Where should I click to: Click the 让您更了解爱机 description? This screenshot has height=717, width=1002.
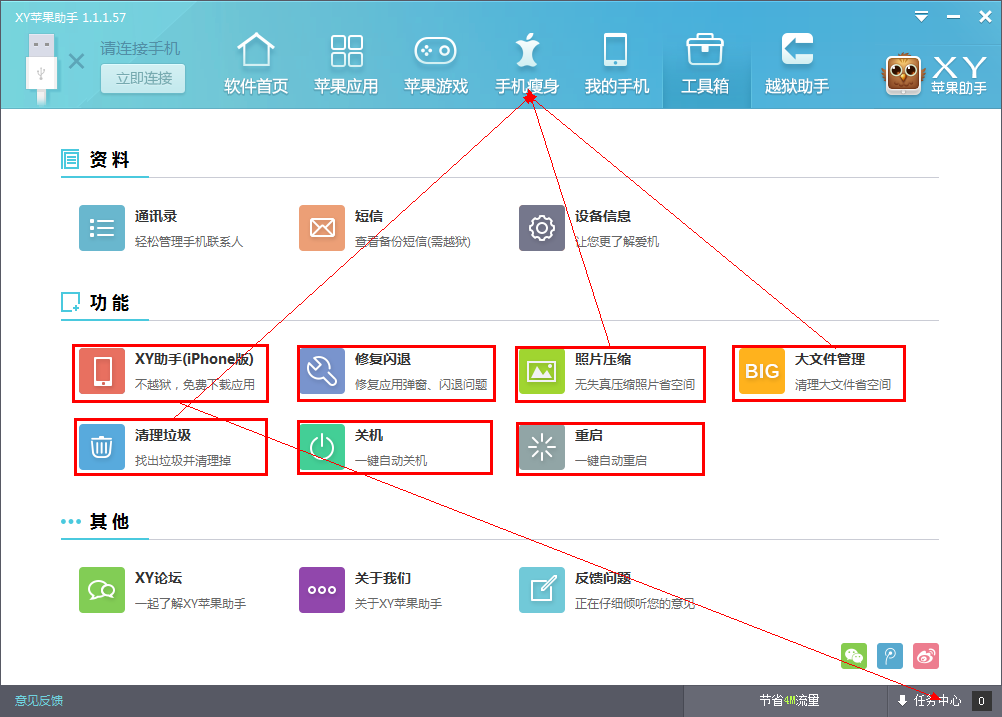(x=617, y=242)
